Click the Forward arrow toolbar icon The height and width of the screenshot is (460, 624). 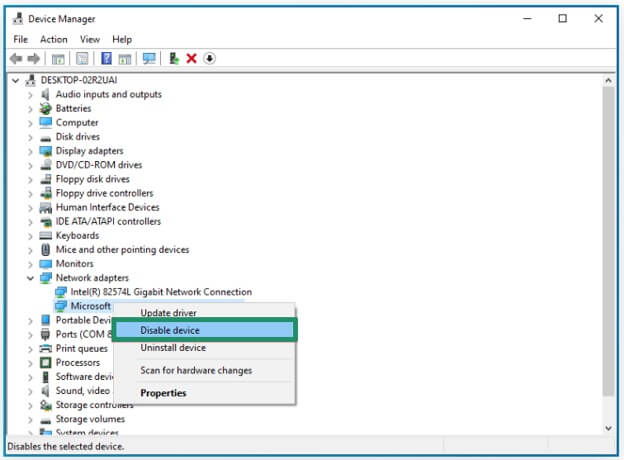point(33,59)
